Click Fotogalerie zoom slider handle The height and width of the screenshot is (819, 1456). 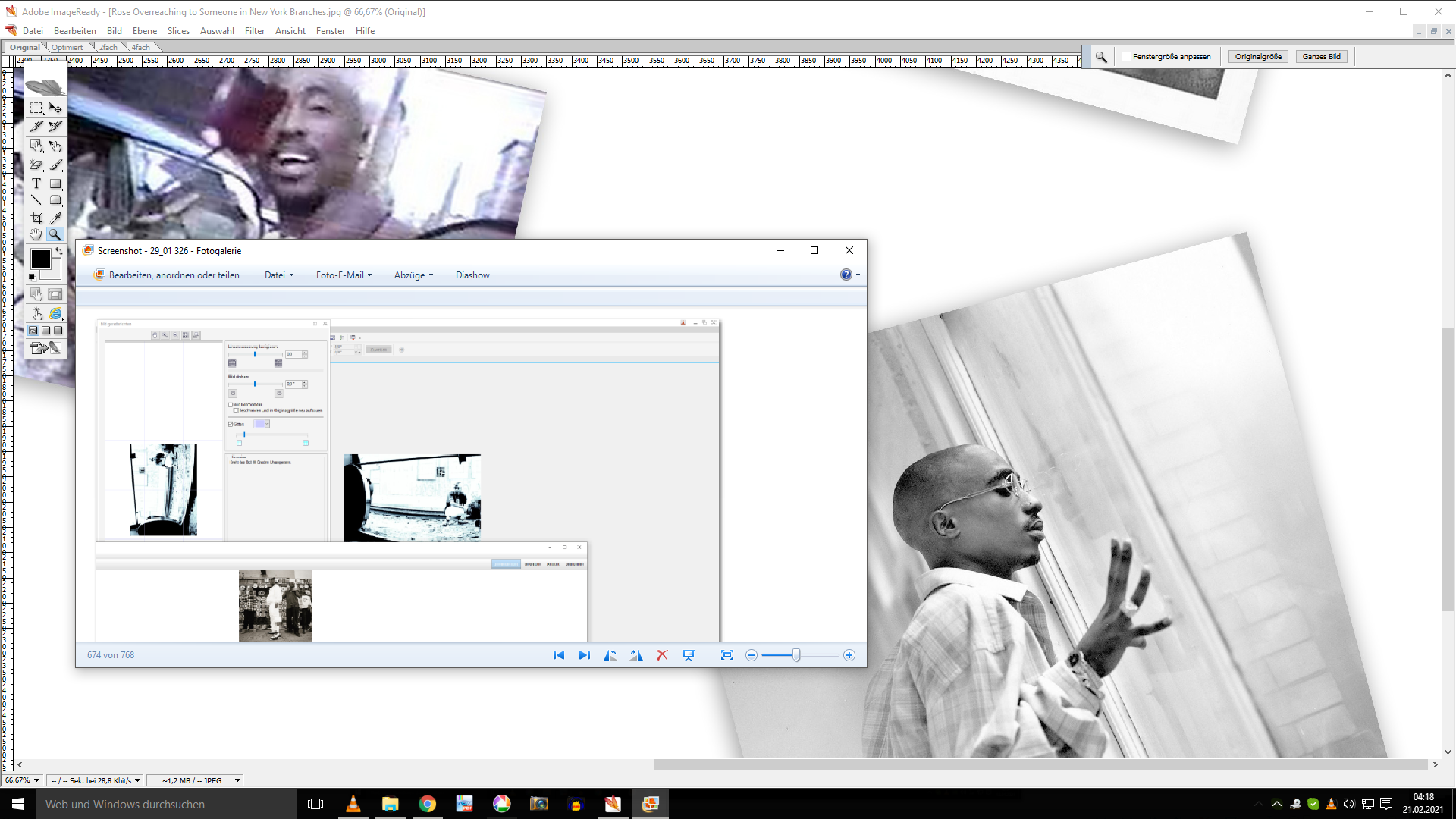796,655
